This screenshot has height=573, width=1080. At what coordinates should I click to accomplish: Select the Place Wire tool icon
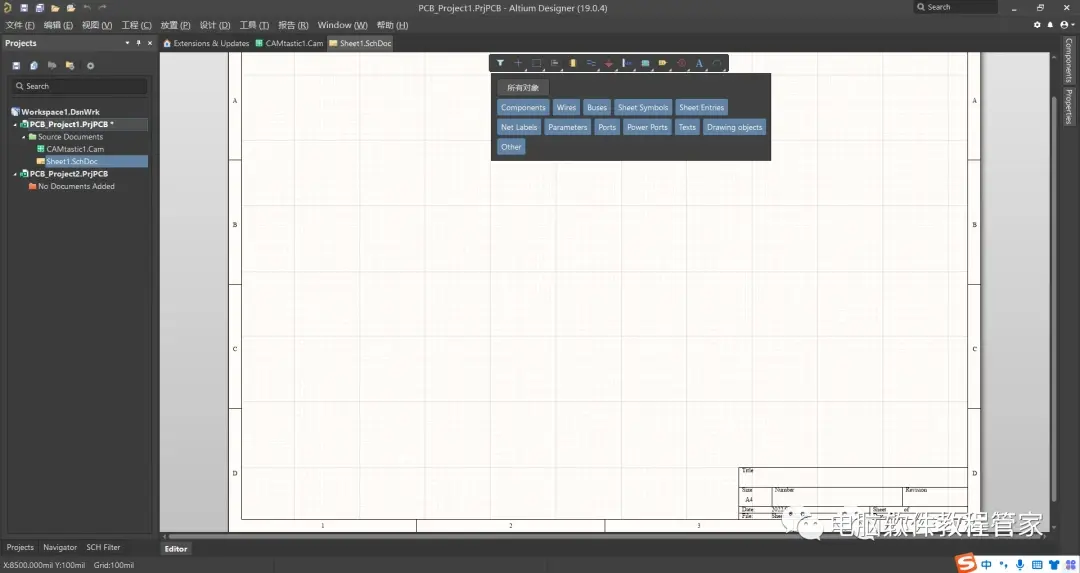590,63
